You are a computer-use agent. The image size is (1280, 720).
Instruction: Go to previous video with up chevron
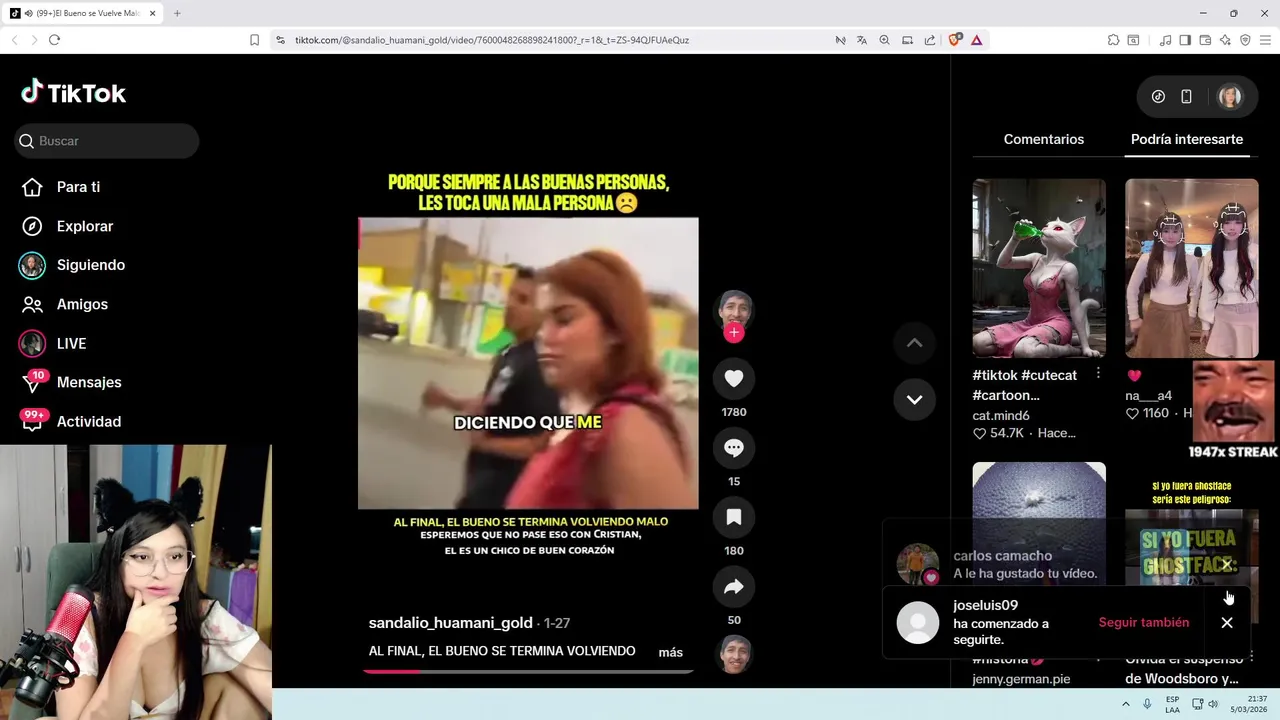click(914, 343)
